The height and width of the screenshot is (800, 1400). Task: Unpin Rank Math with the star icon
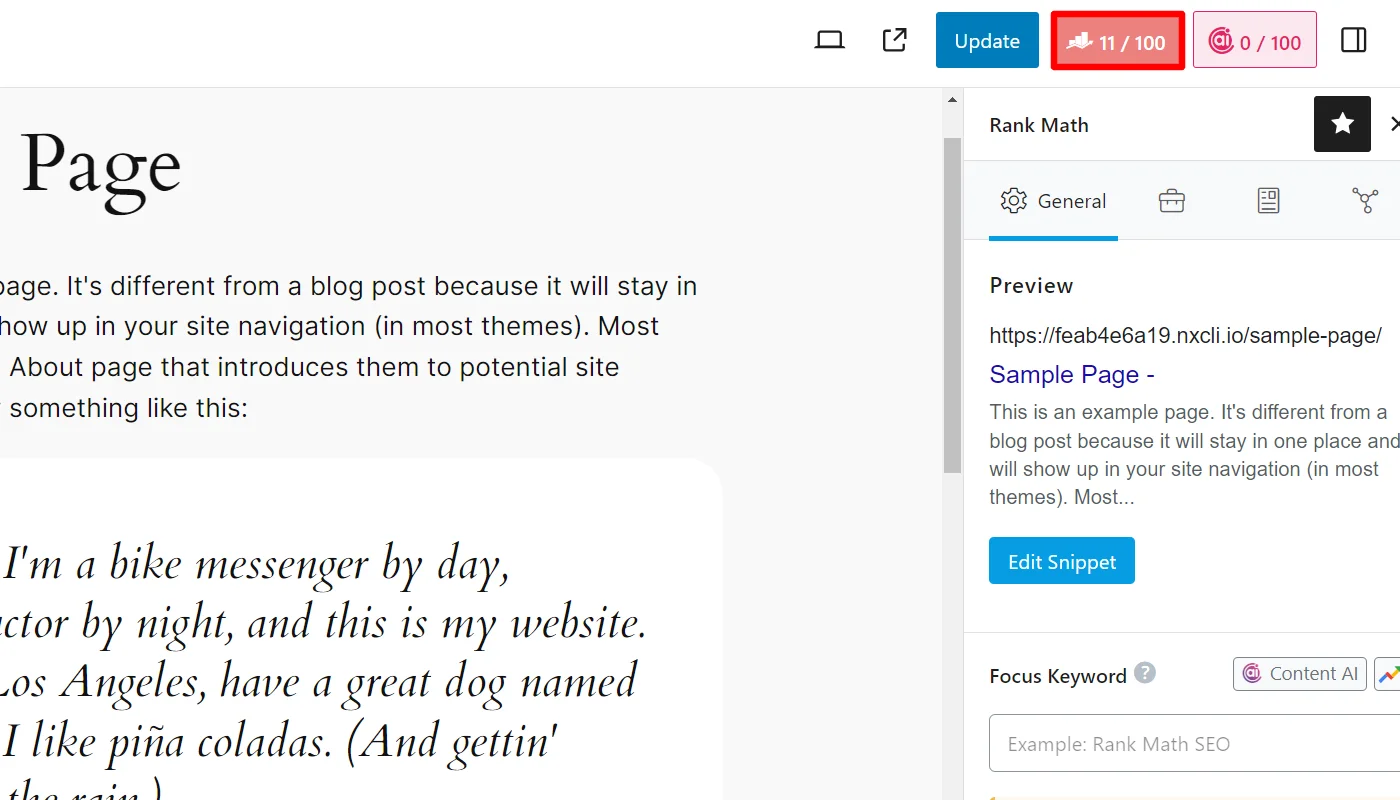[1342, 124]
